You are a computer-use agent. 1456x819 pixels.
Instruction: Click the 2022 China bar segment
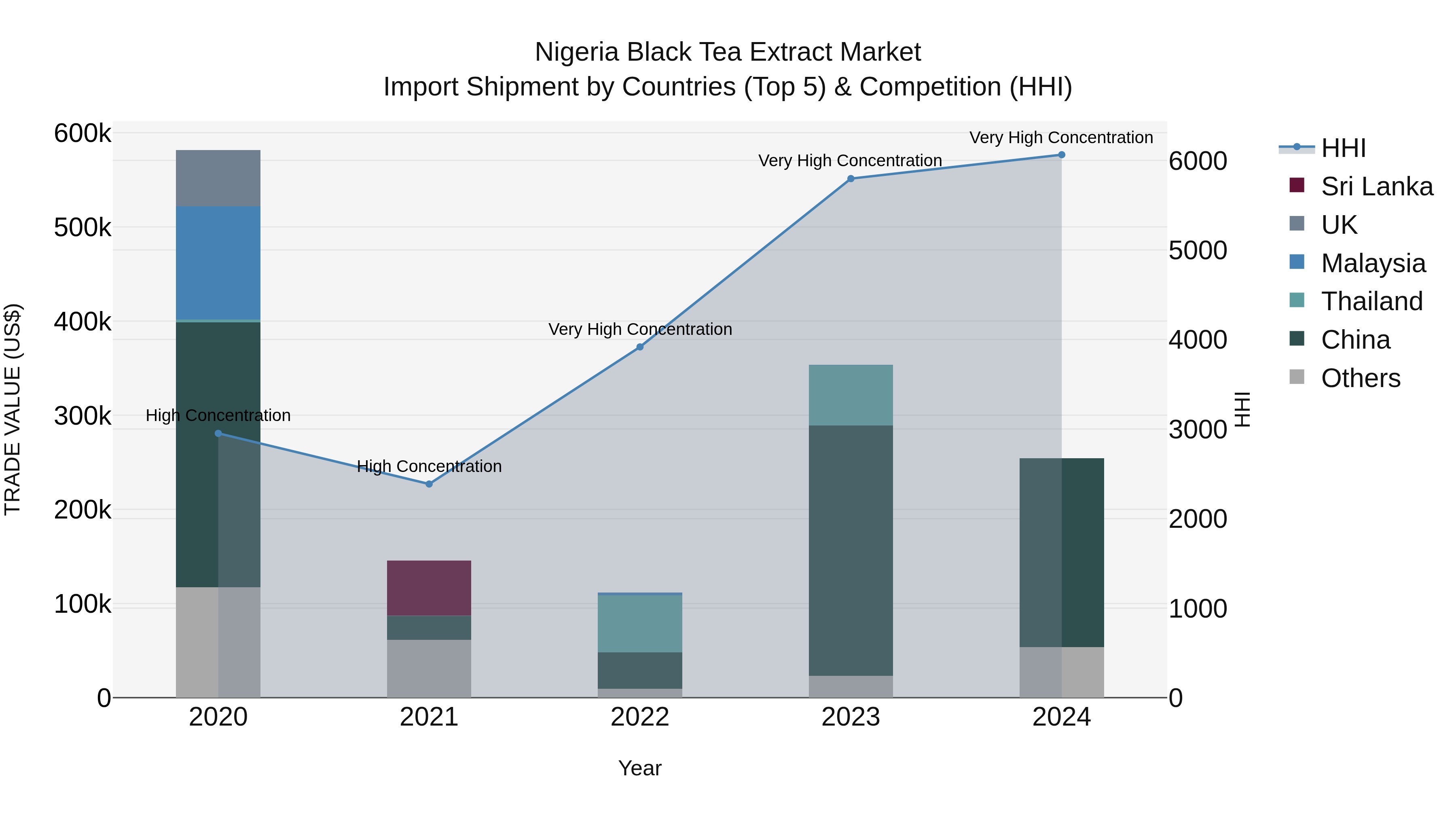point(640,670)
